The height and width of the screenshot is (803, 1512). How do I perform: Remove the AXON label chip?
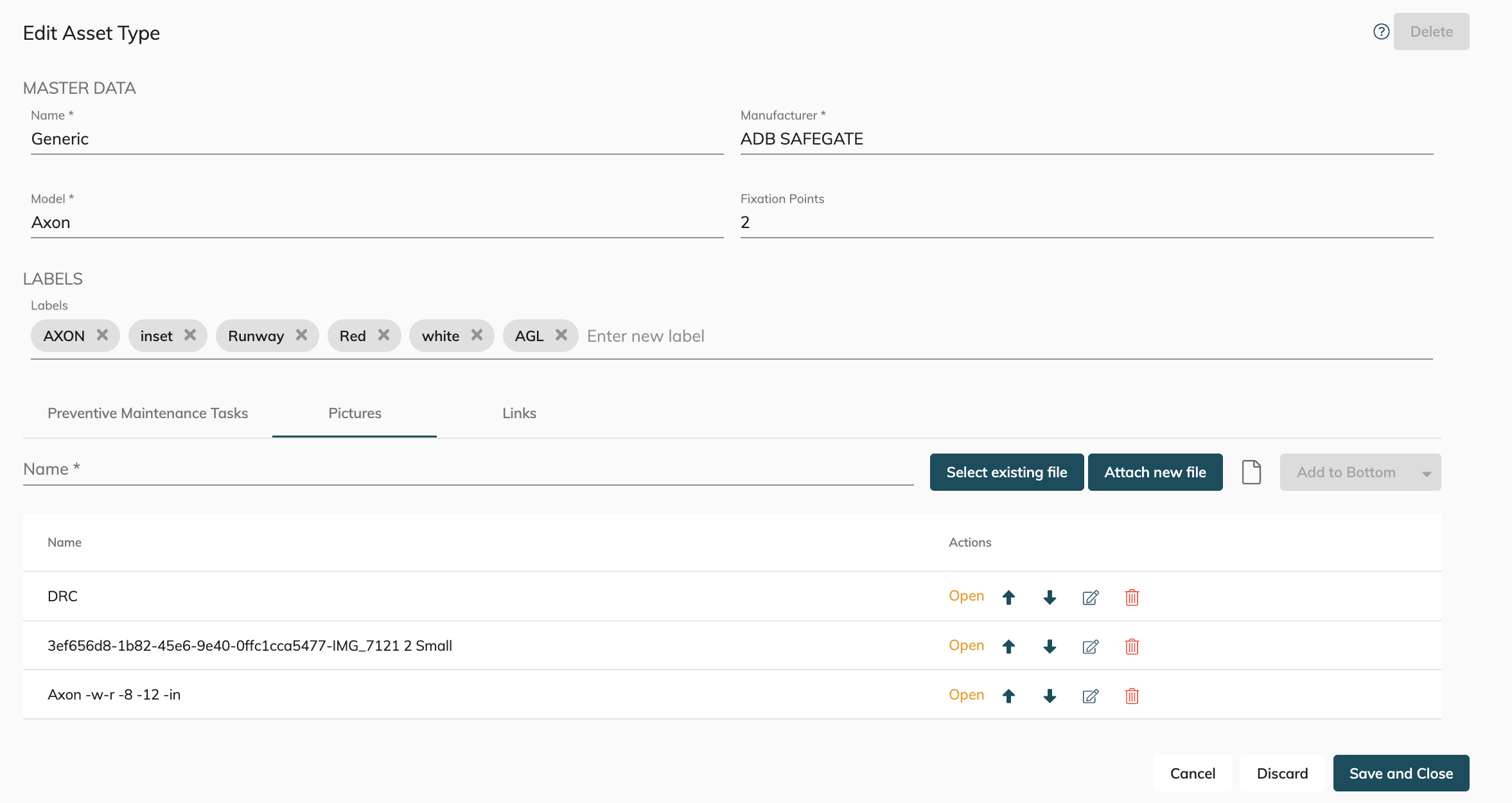pos(102,335)
